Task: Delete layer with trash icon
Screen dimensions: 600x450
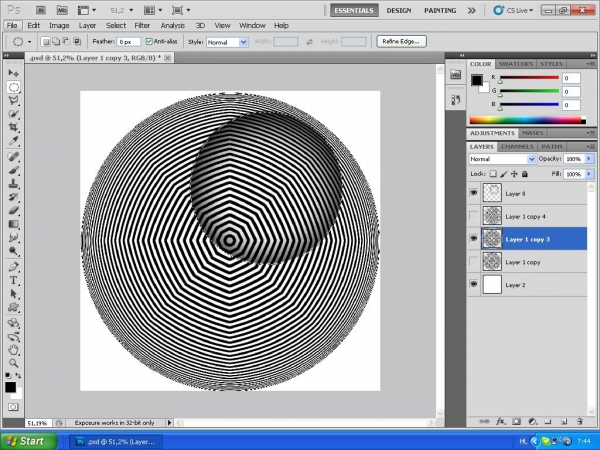Action: [580, 421]
